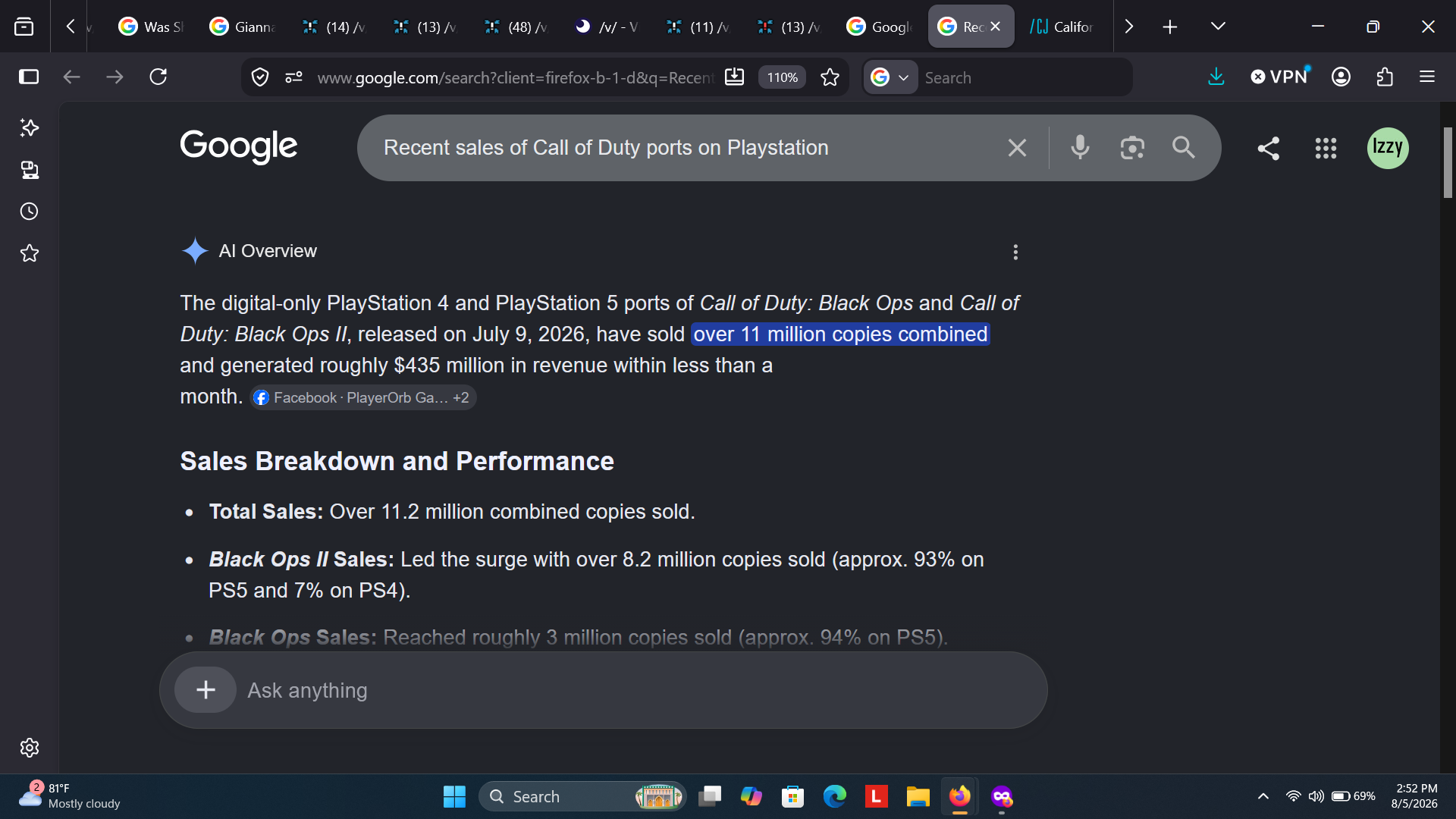
Task: Open site permissions icon in address bar
Action: [293, 77]
